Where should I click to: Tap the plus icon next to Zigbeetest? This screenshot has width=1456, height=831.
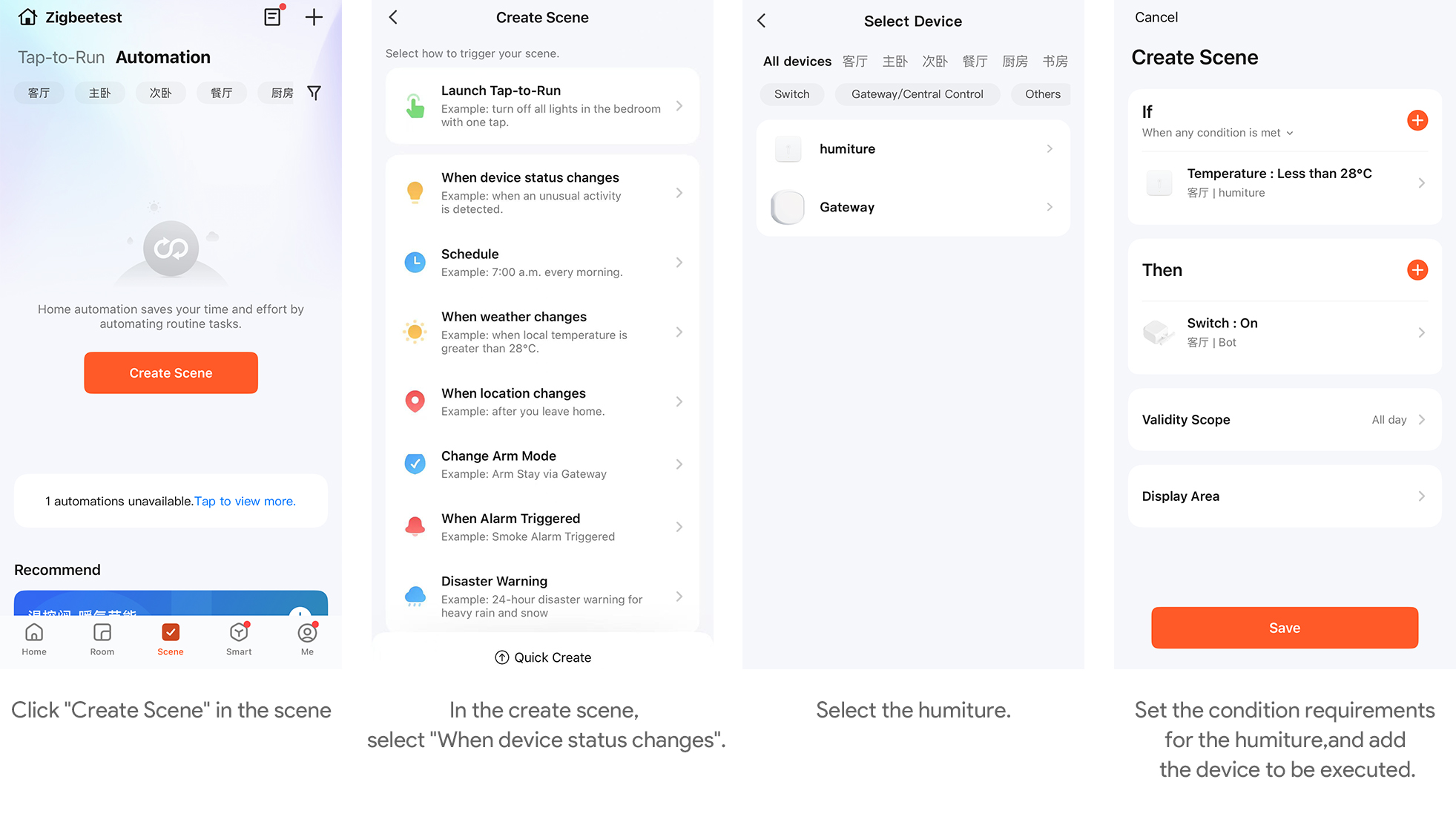314,17
